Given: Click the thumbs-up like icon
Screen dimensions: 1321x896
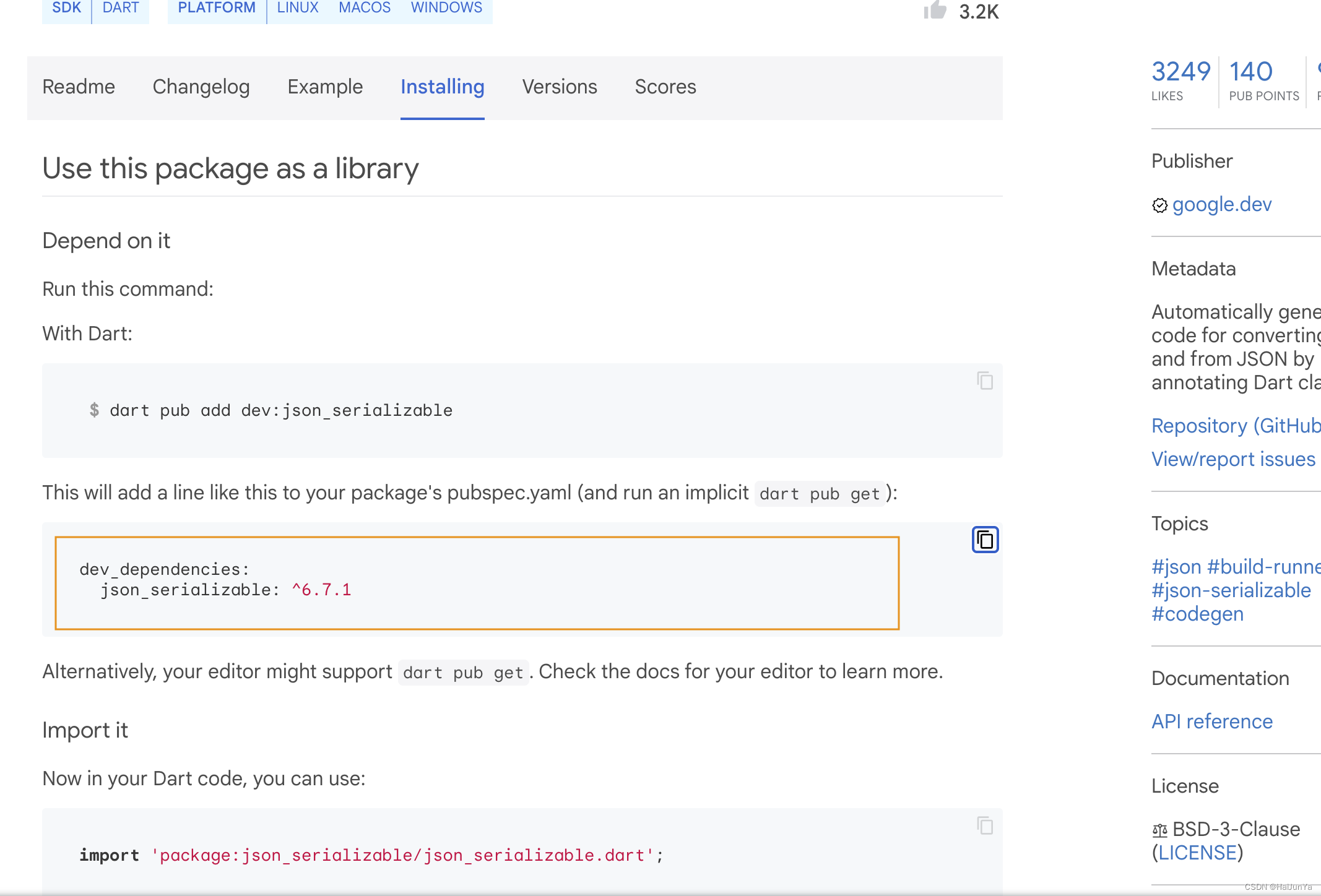Looking at the screenshot, I should [x=935, y=9].
